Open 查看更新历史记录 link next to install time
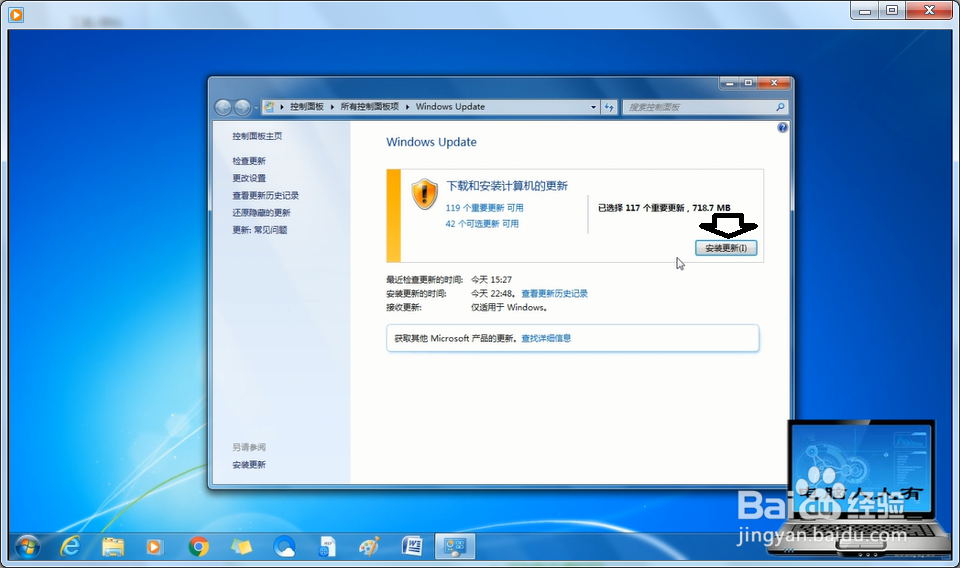960x568 pixels. (x=554, y=294)
